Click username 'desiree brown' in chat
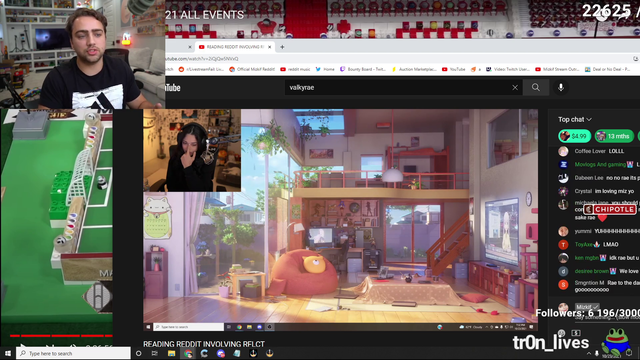This screenshot has height=360, width=640. 591,271
